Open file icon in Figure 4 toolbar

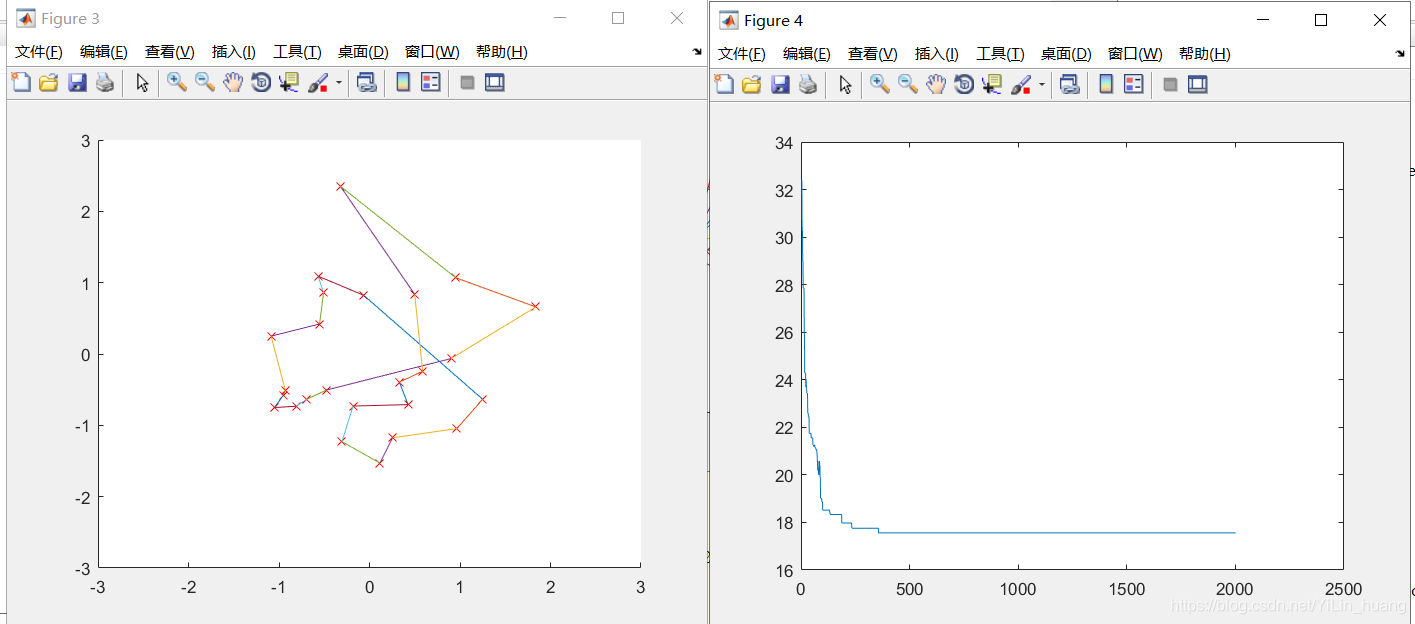point(751,85)
